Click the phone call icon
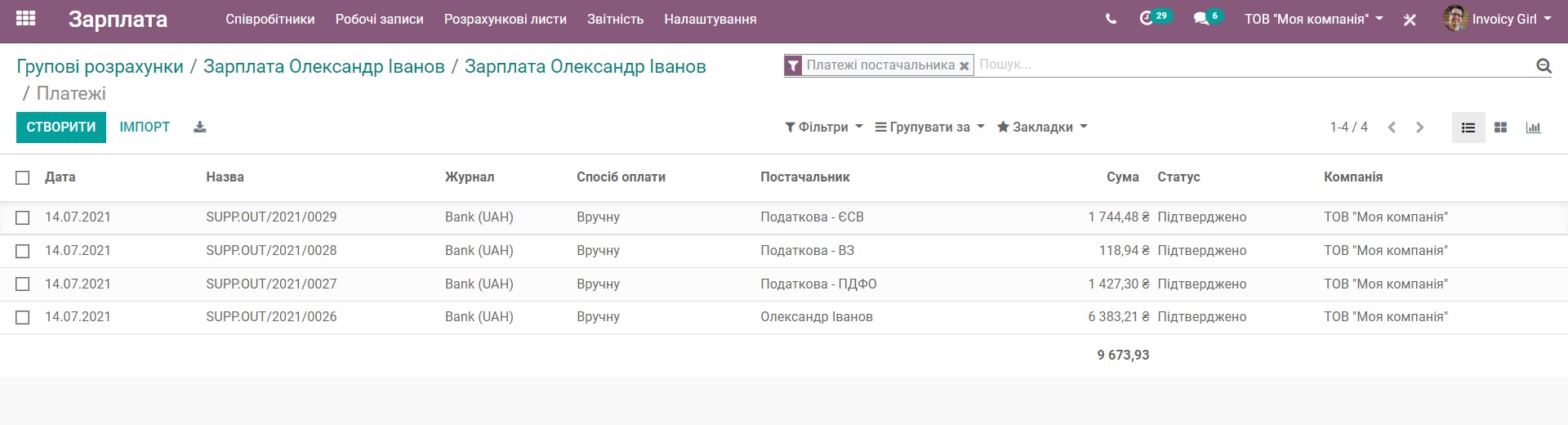The width and height of the screenshot is (1568, 425). (x=1111, y=19)
